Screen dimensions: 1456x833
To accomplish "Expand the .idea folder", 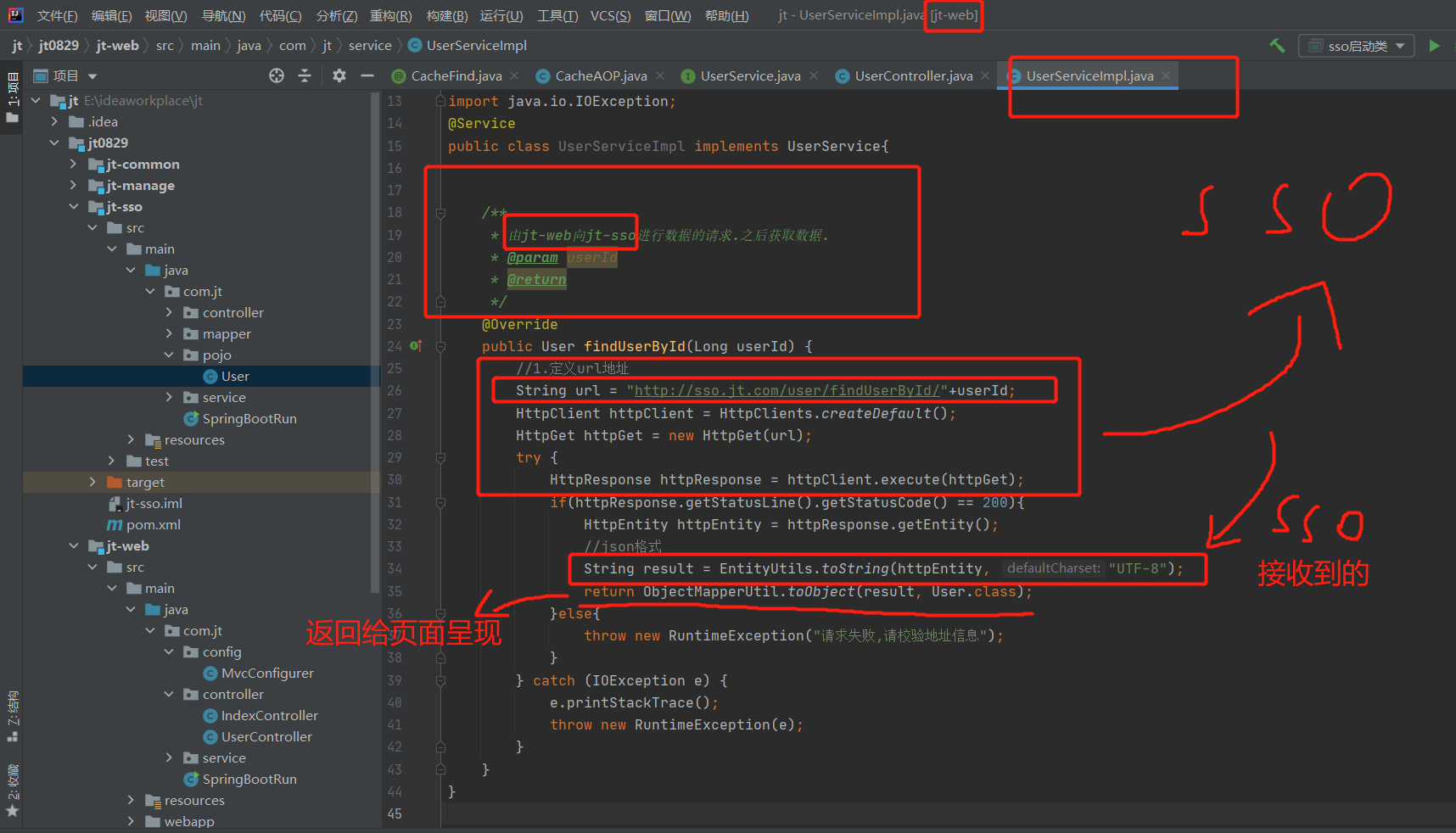I will click(x=54, y=122).
